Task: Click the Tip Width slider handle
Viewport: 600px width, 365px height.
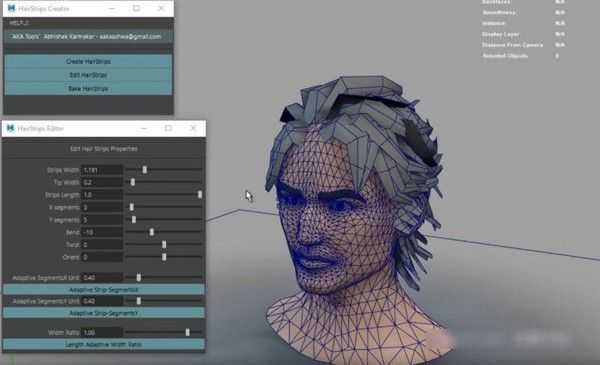Action: coord(133,182)
